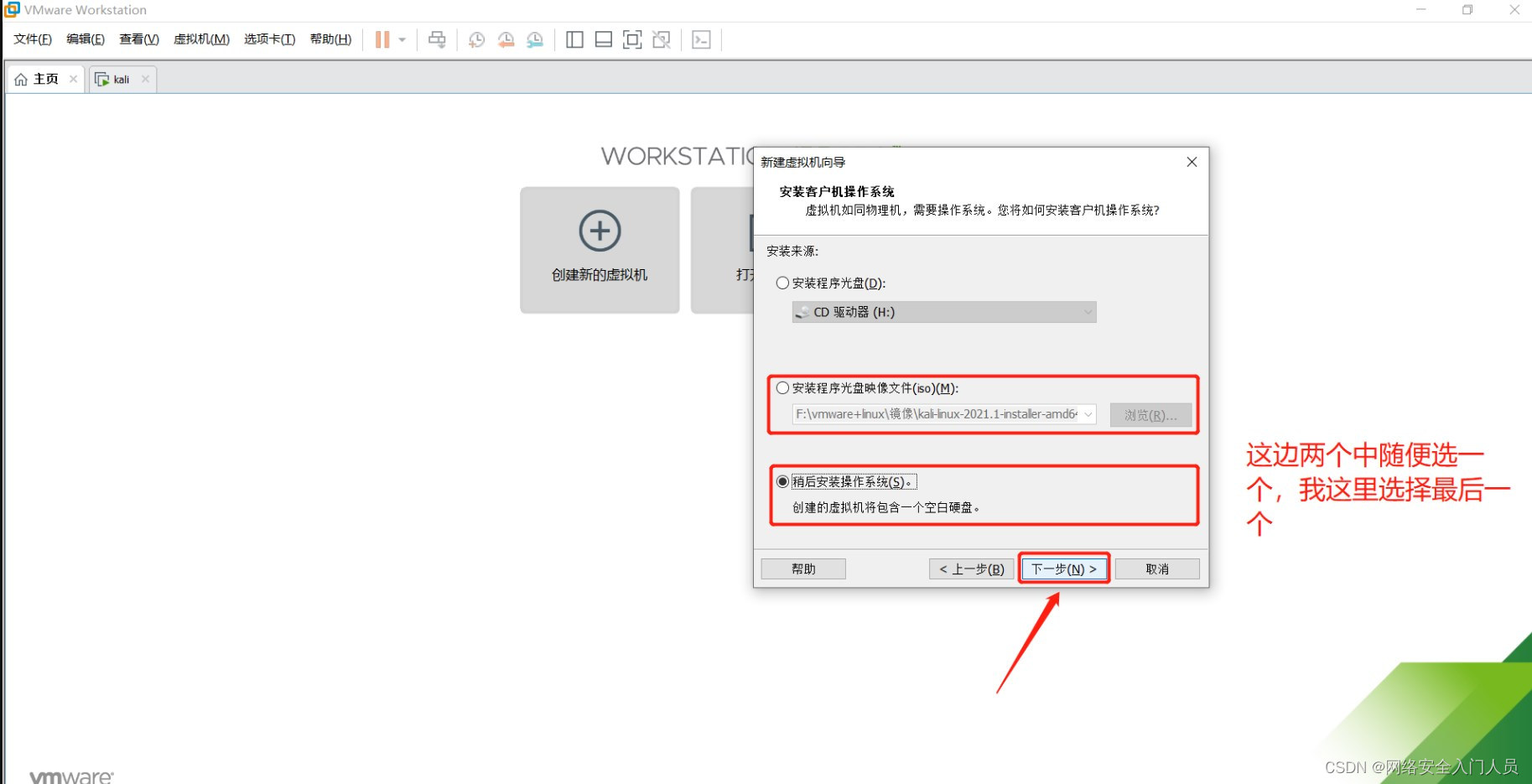Click the 取消 cancel button
The width and height of the screenshot is (1532, 784).
click(1157, 569)
